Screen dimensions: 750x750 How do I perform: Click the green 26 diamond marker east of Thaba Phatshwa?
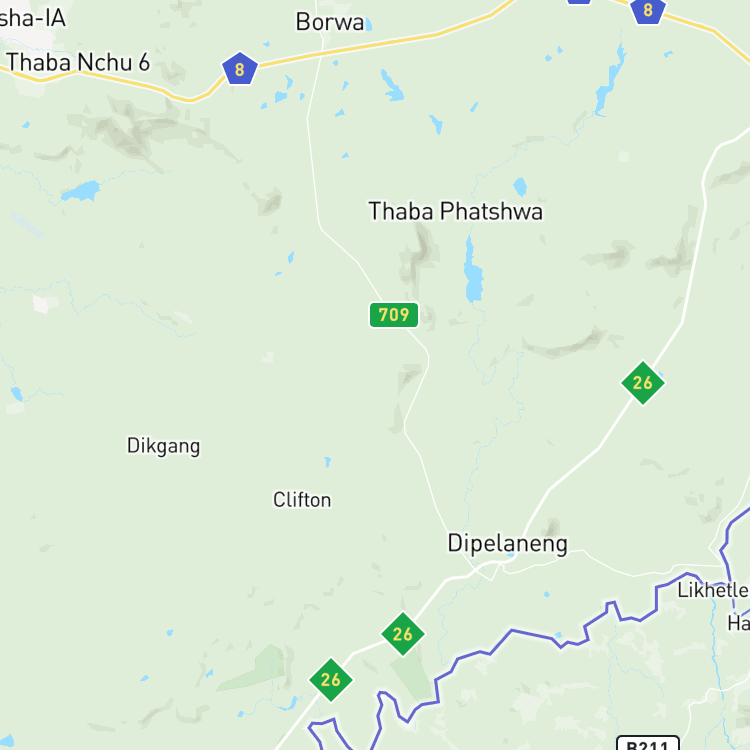click(642, 383)
